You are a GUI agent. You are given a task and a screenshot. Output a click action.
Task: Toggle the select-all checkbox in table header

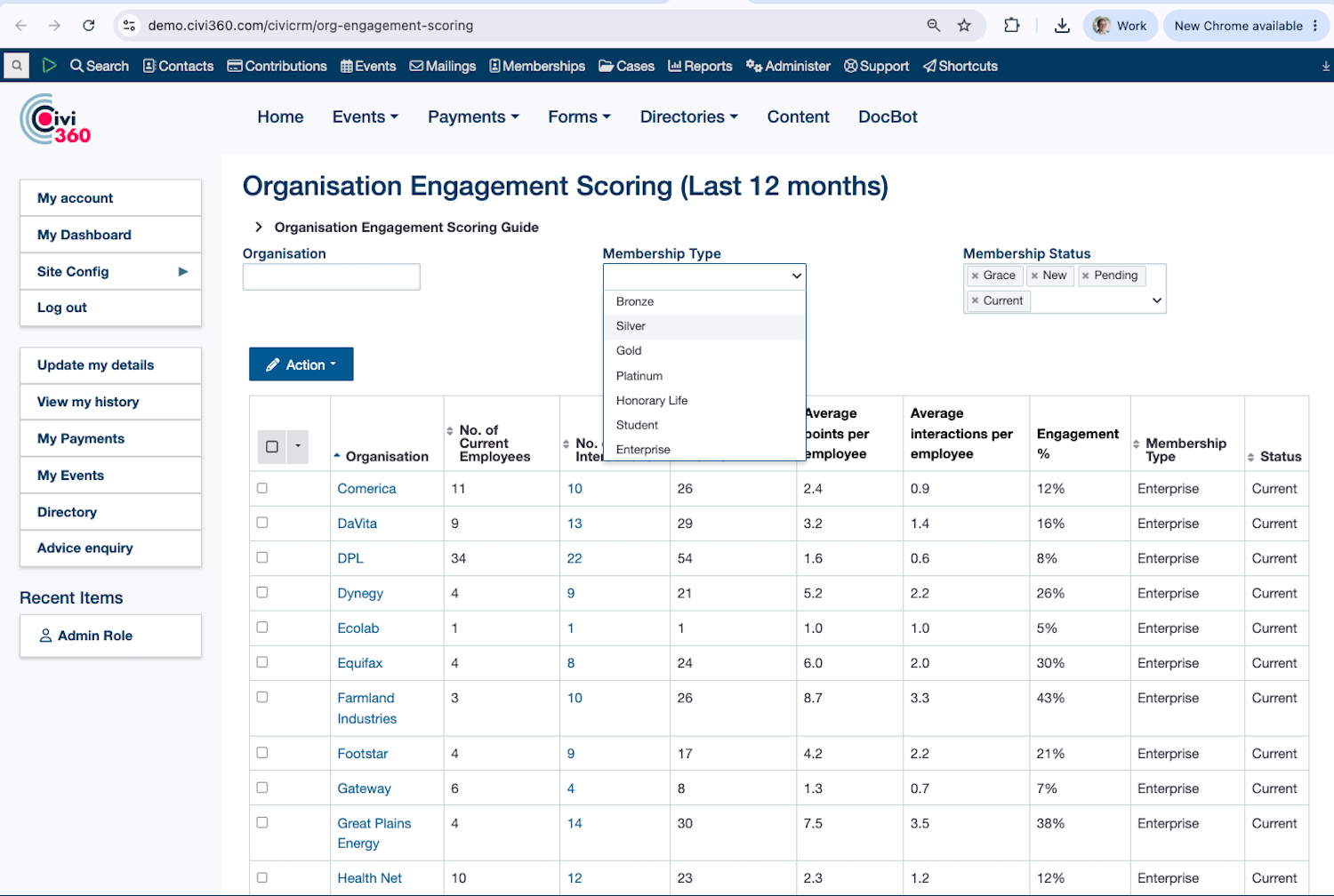(x=272, y=446)
